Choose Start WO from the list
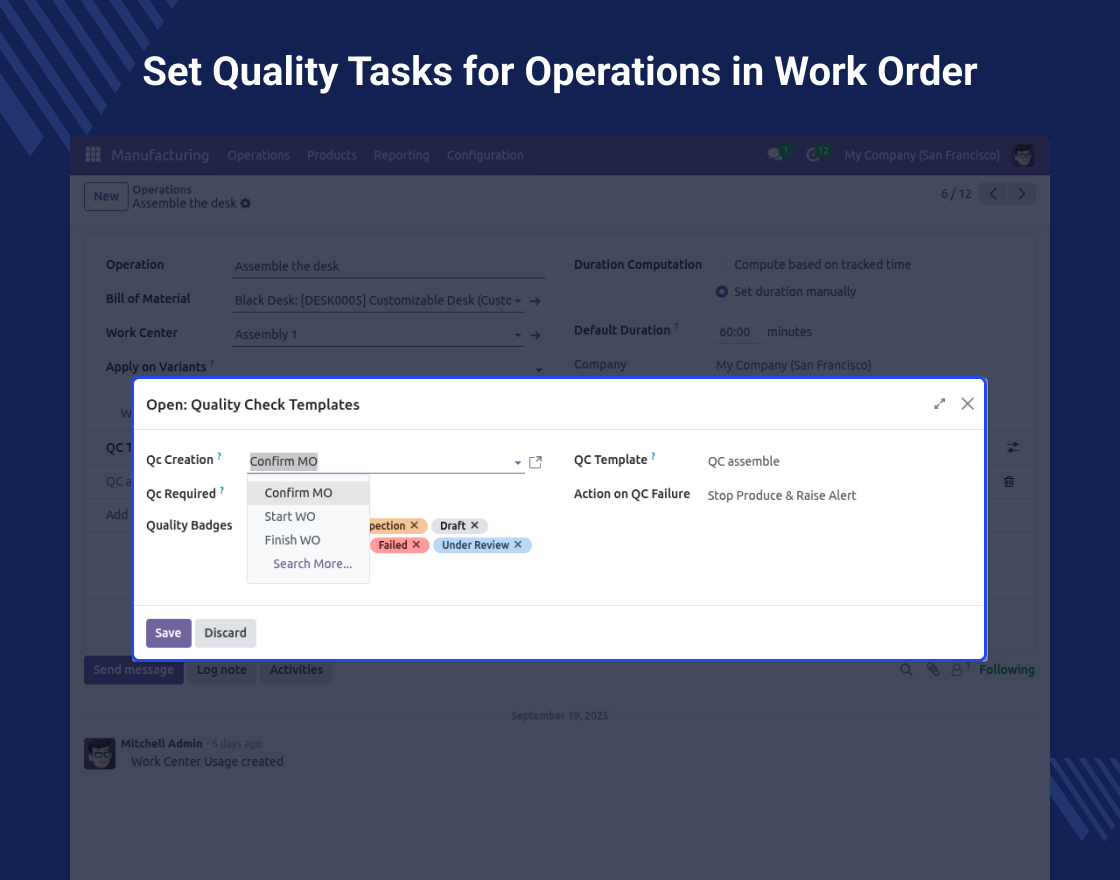Viewport: 1120px width, 880px height. coord(308,516)
